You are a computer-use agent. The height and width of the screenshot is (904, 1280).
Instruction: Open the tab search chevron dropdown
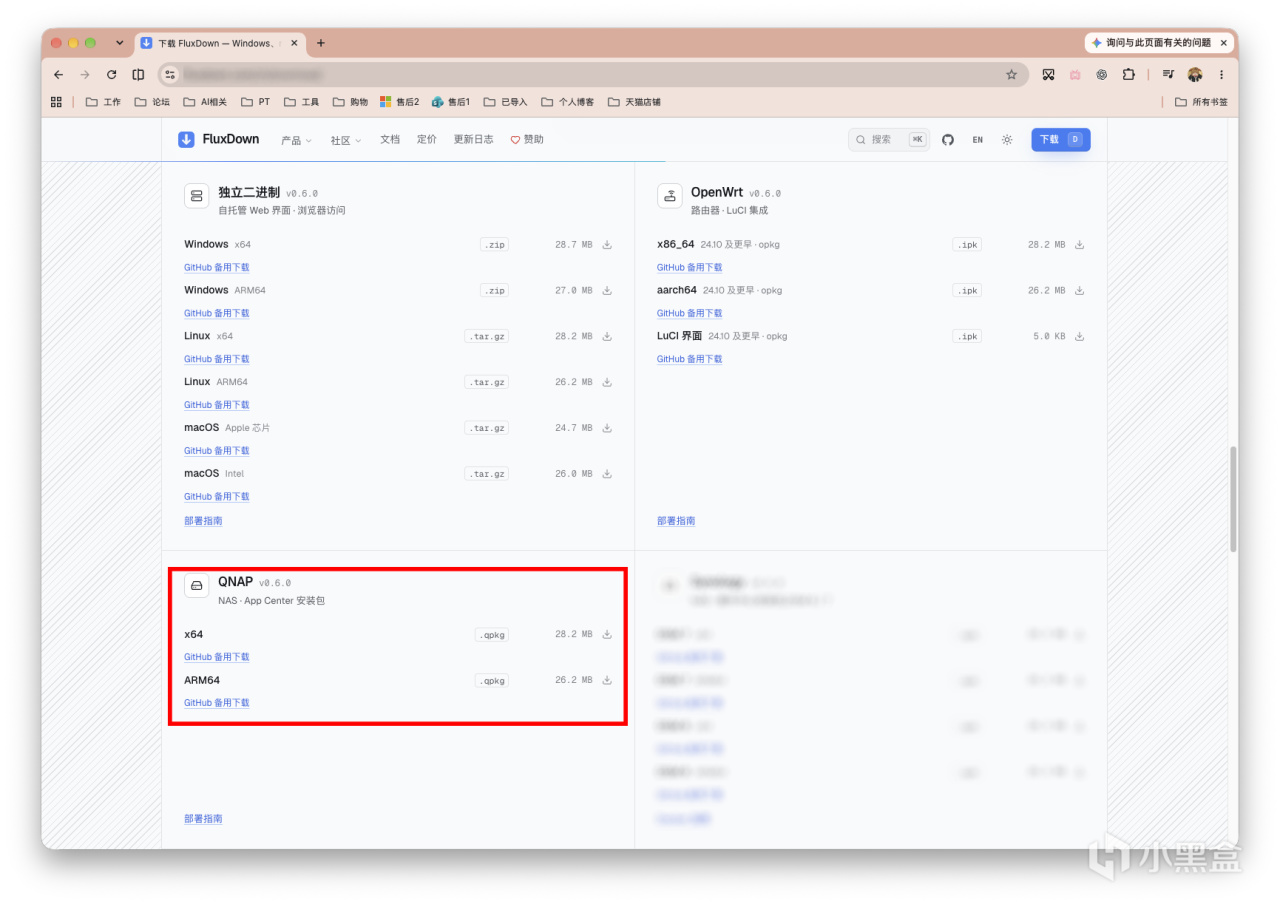click(x=120, y=43)
